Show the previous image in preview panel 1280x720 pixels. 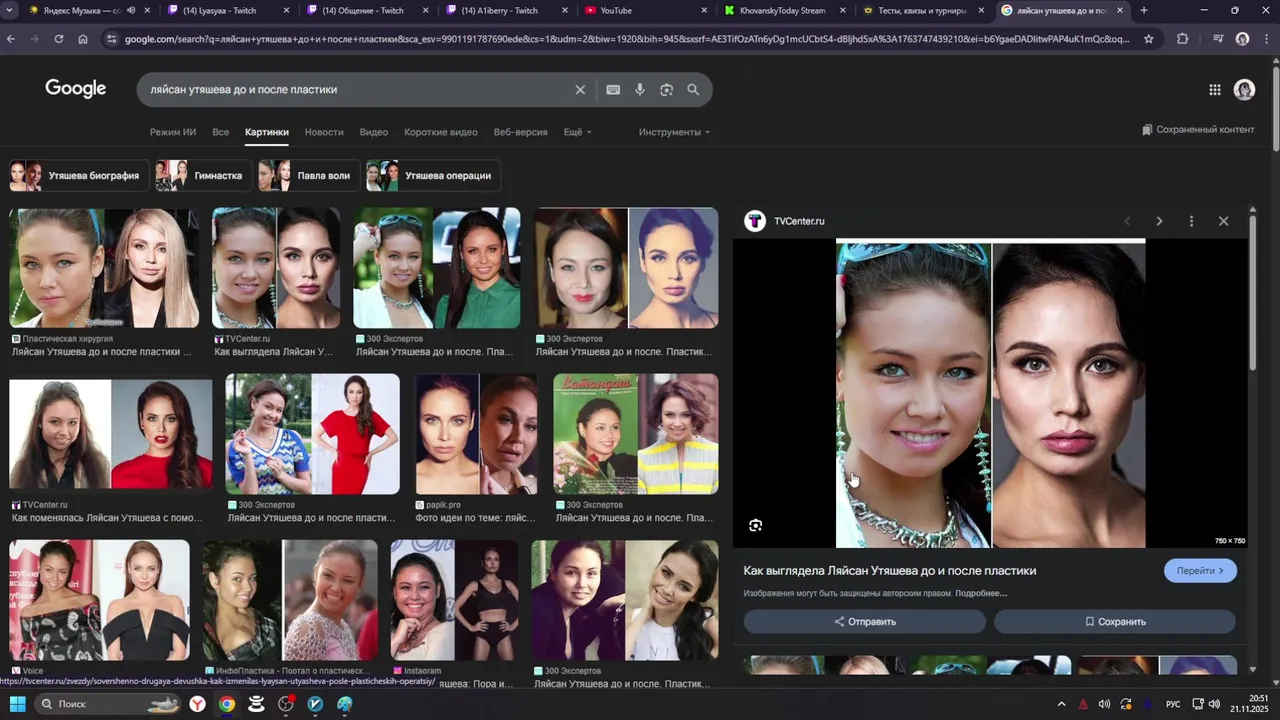(1127, 221)
